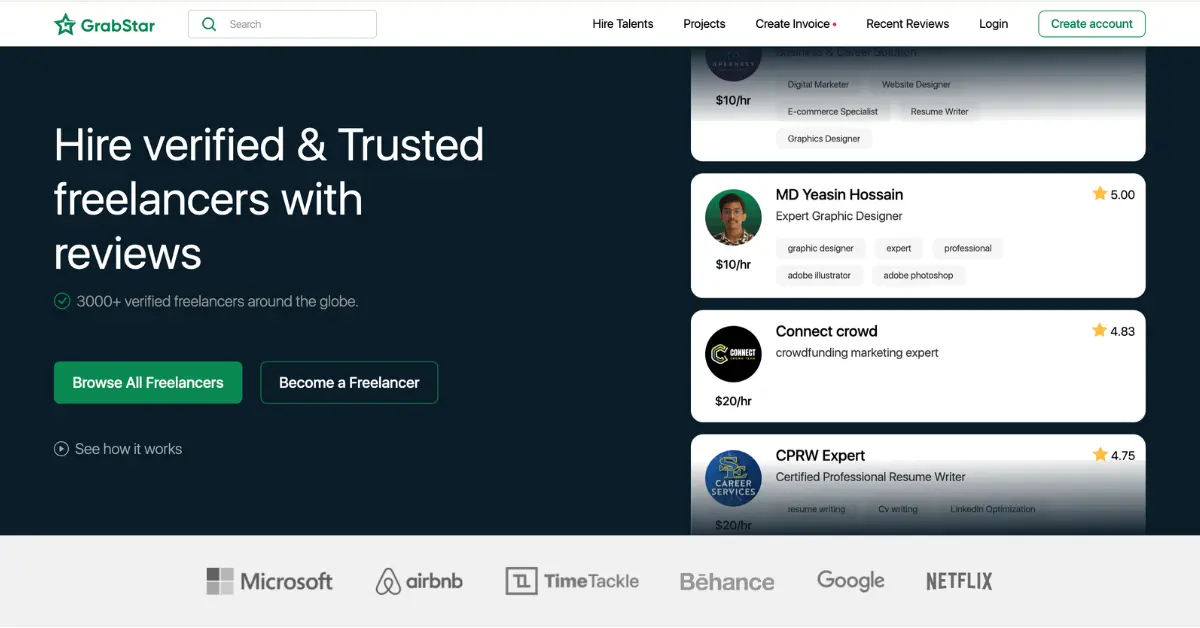This screenshot has height=628, width=1200.
Task: Click the Netflix logo
Action: point(957,580)
